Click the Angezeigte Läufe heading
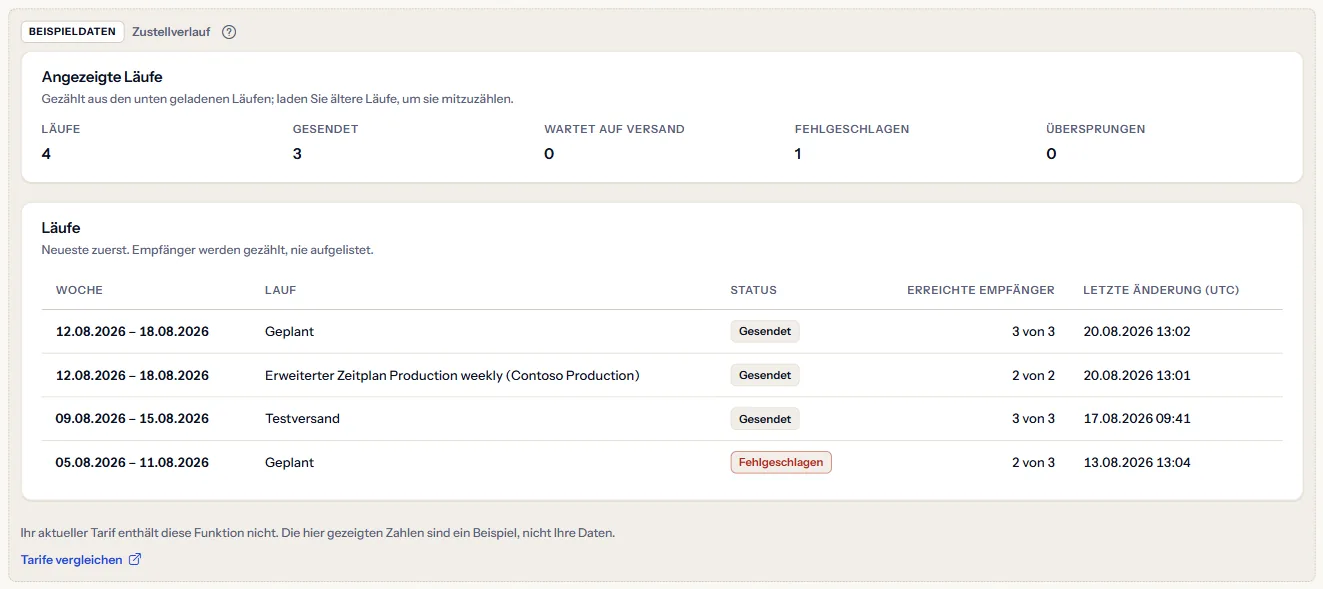1323x589 pixels. pyautogui.click(x=102, y=77)
